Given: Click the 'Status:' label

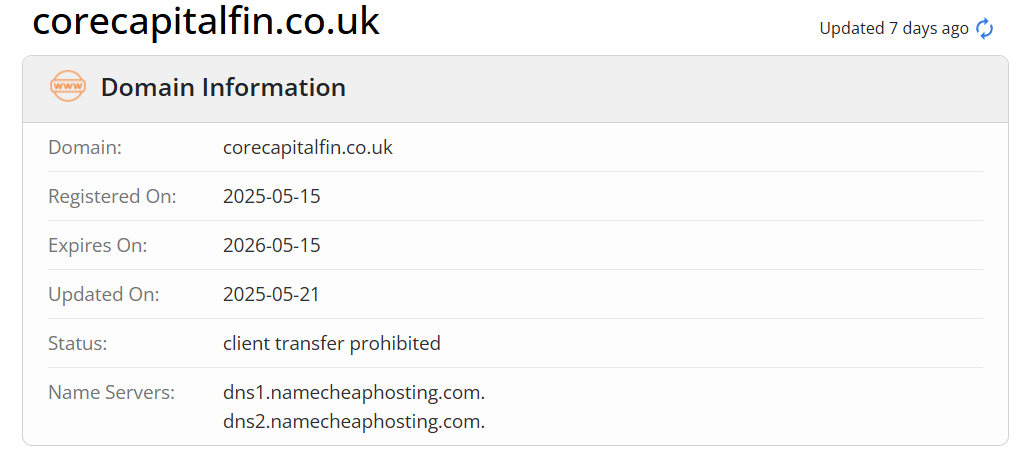Looking at the screenshot, I should 77,343.
